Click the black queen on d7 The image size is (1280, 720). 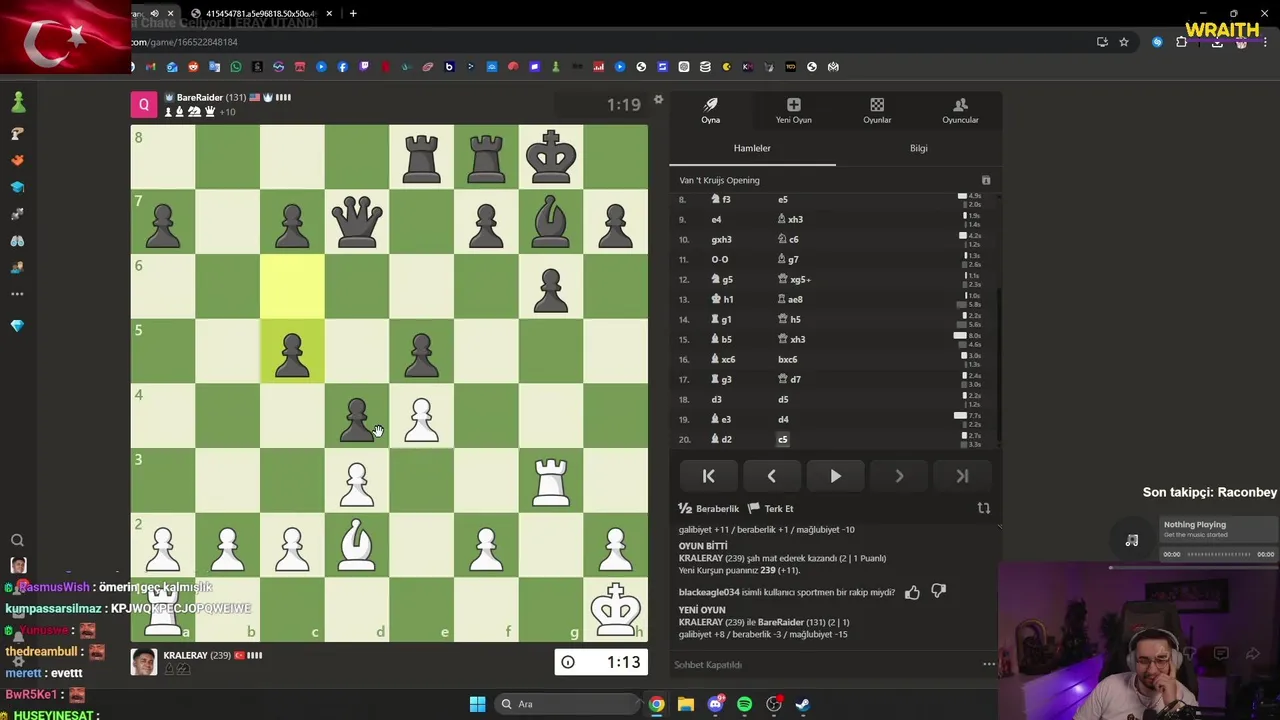357,222
